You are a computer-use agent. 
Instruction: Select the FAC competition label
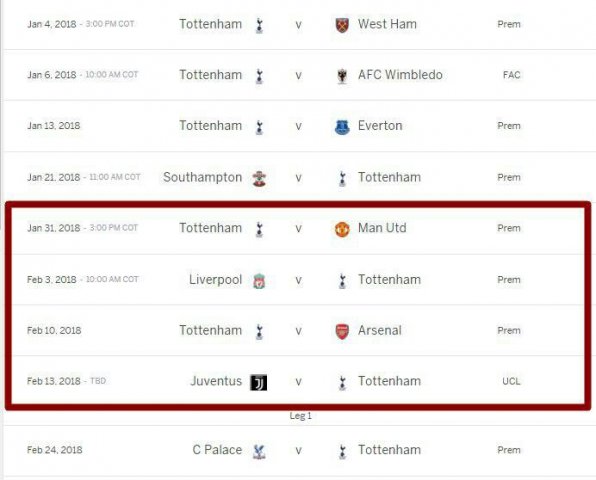[512, 75]
